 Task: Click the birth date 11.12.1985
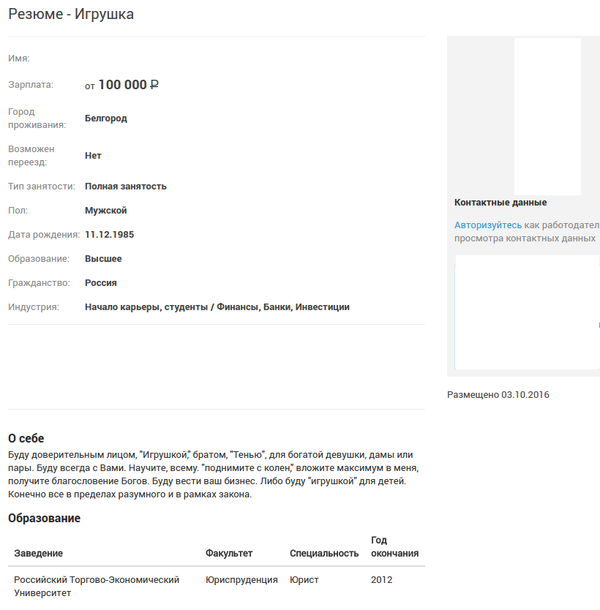pos(109,234)
